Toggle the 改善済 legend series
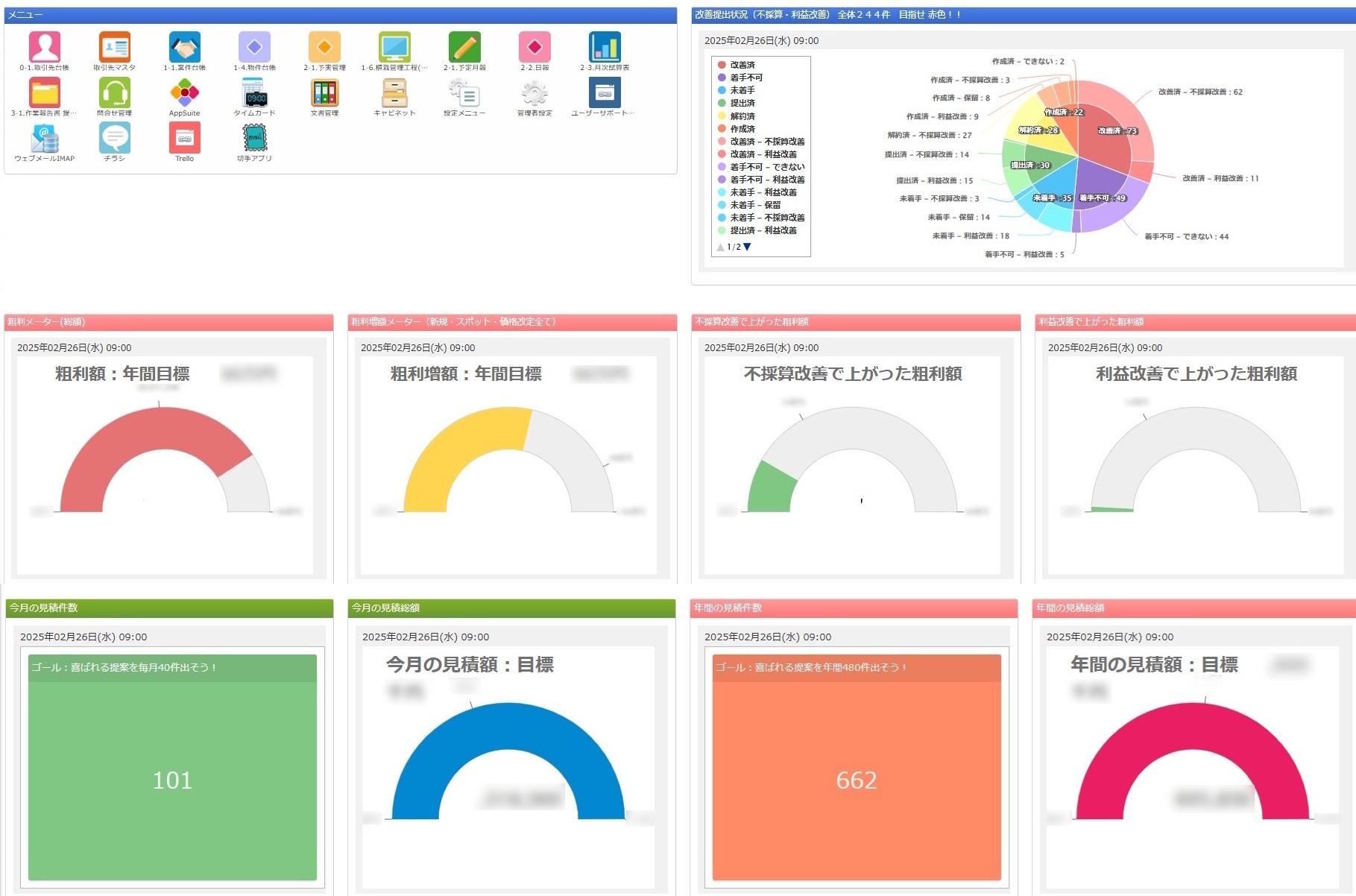 point(742,65)
